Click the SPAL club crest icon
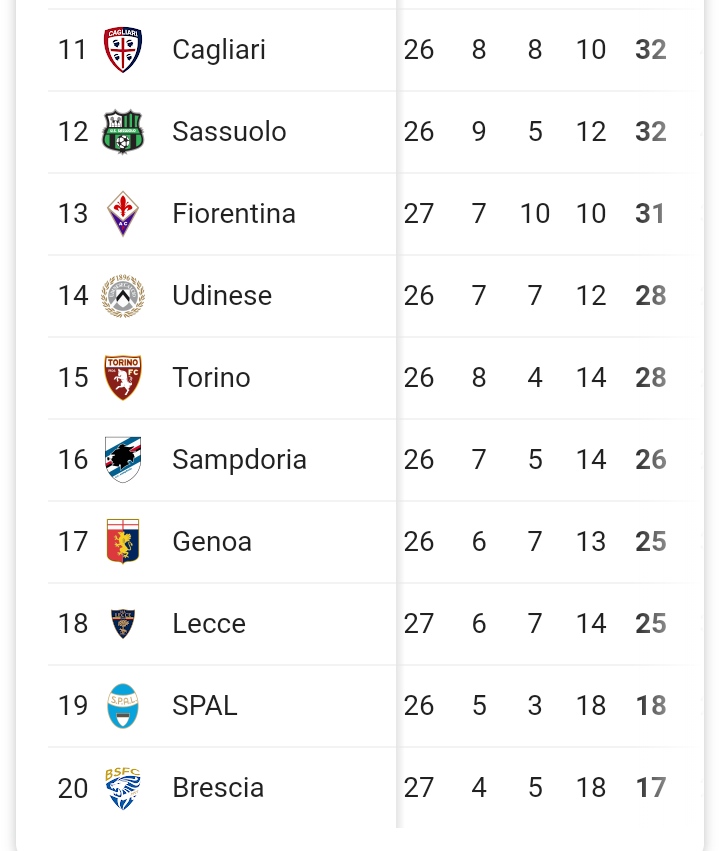The image size is (720, 851). pyautogui.click(x=123, y=705)
